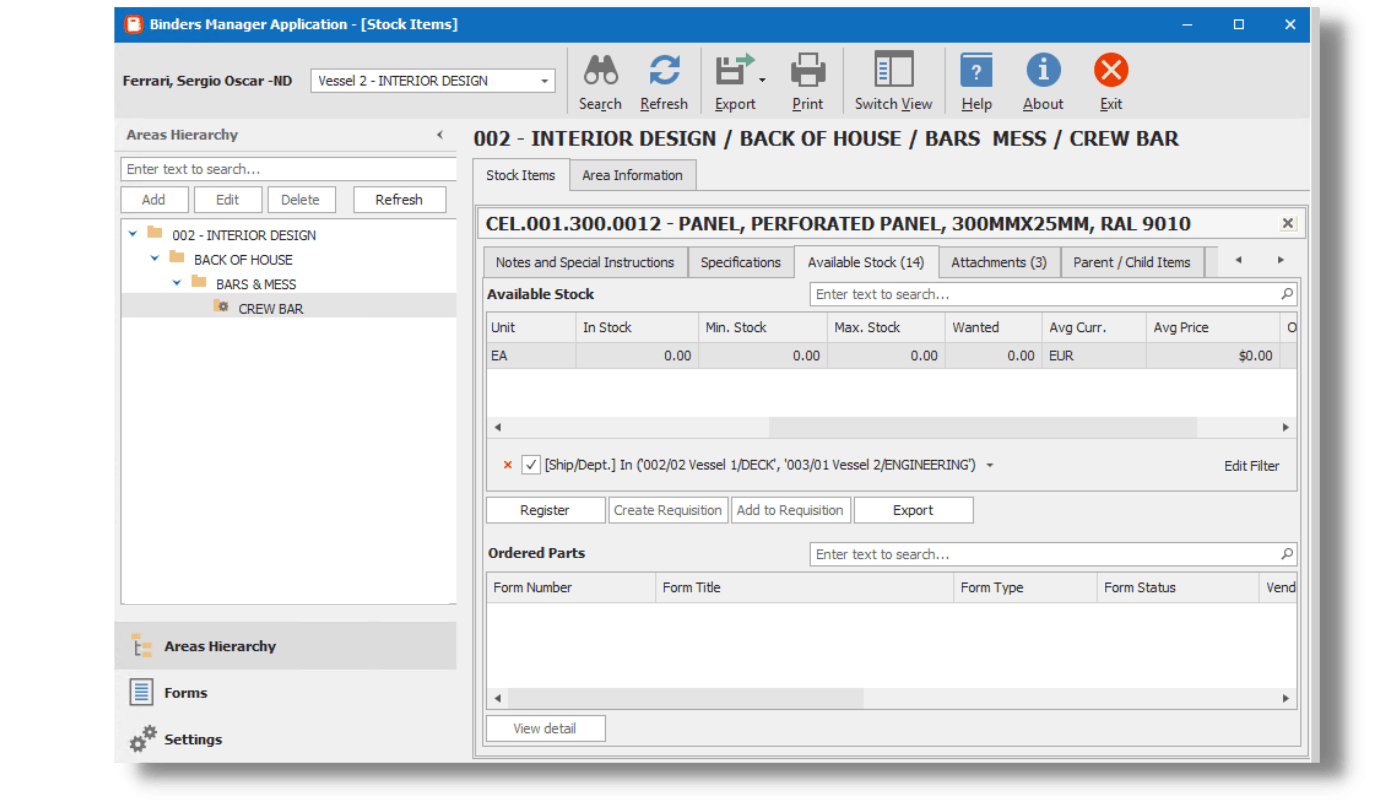Open the Settings panel in sidebar

(192, 739)
